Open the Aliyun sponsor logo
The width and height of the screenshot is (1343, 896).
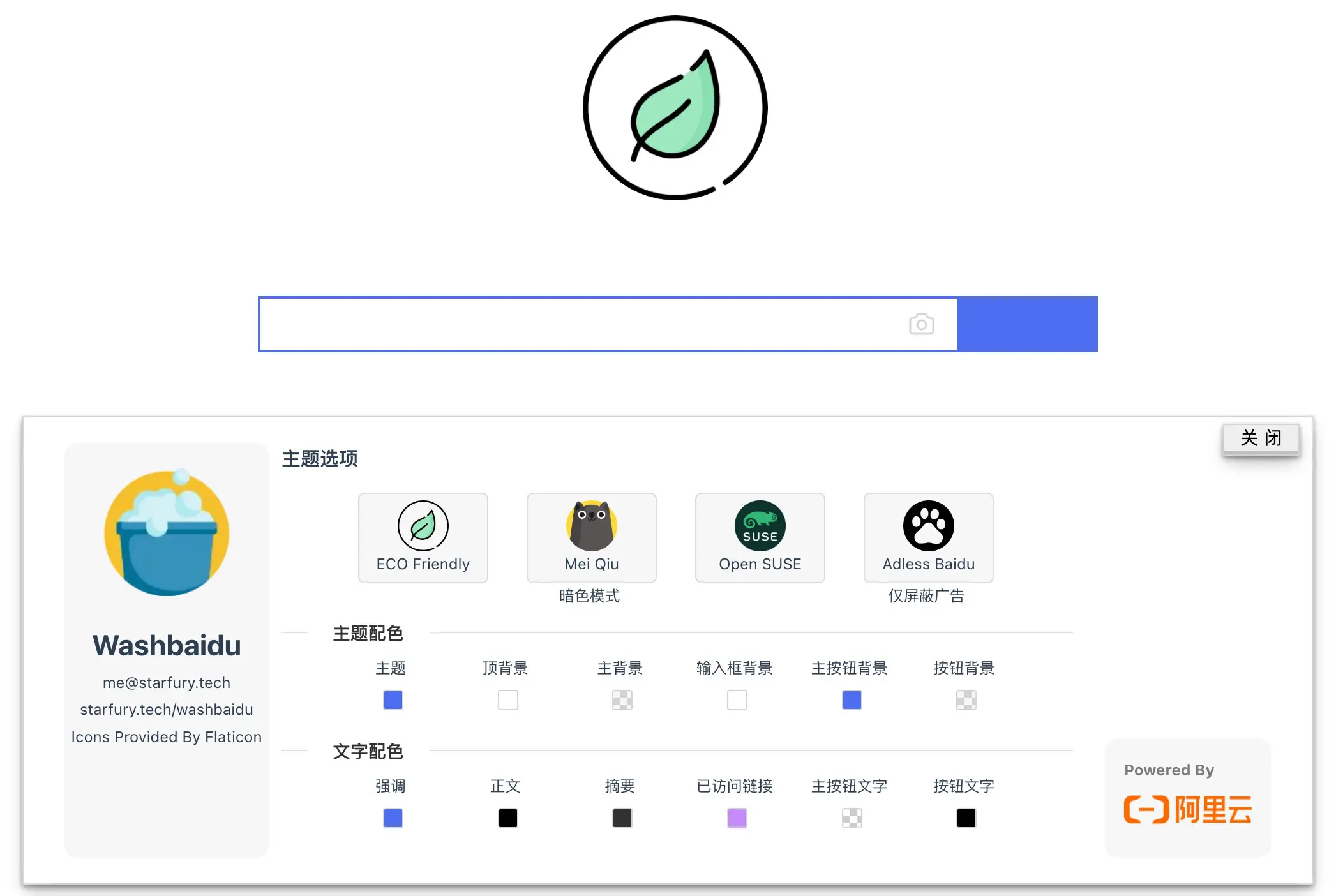(x=1187, y=809)
